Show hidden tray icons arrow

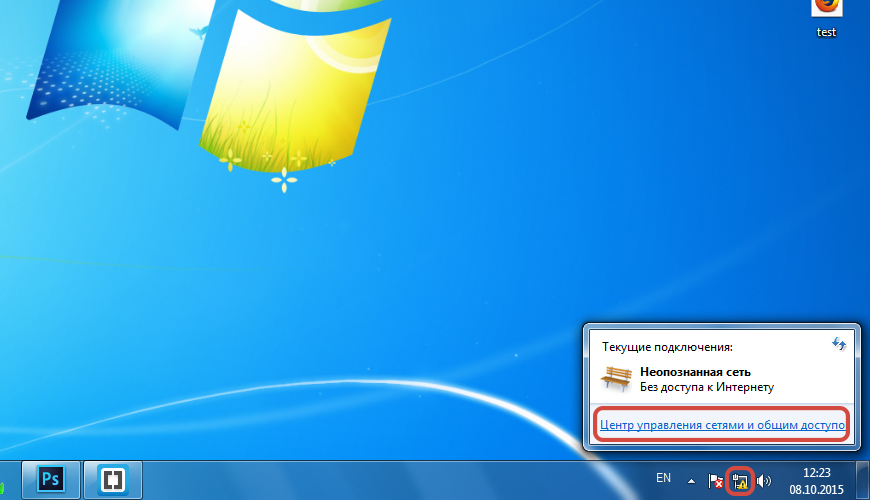click(691, 481)
